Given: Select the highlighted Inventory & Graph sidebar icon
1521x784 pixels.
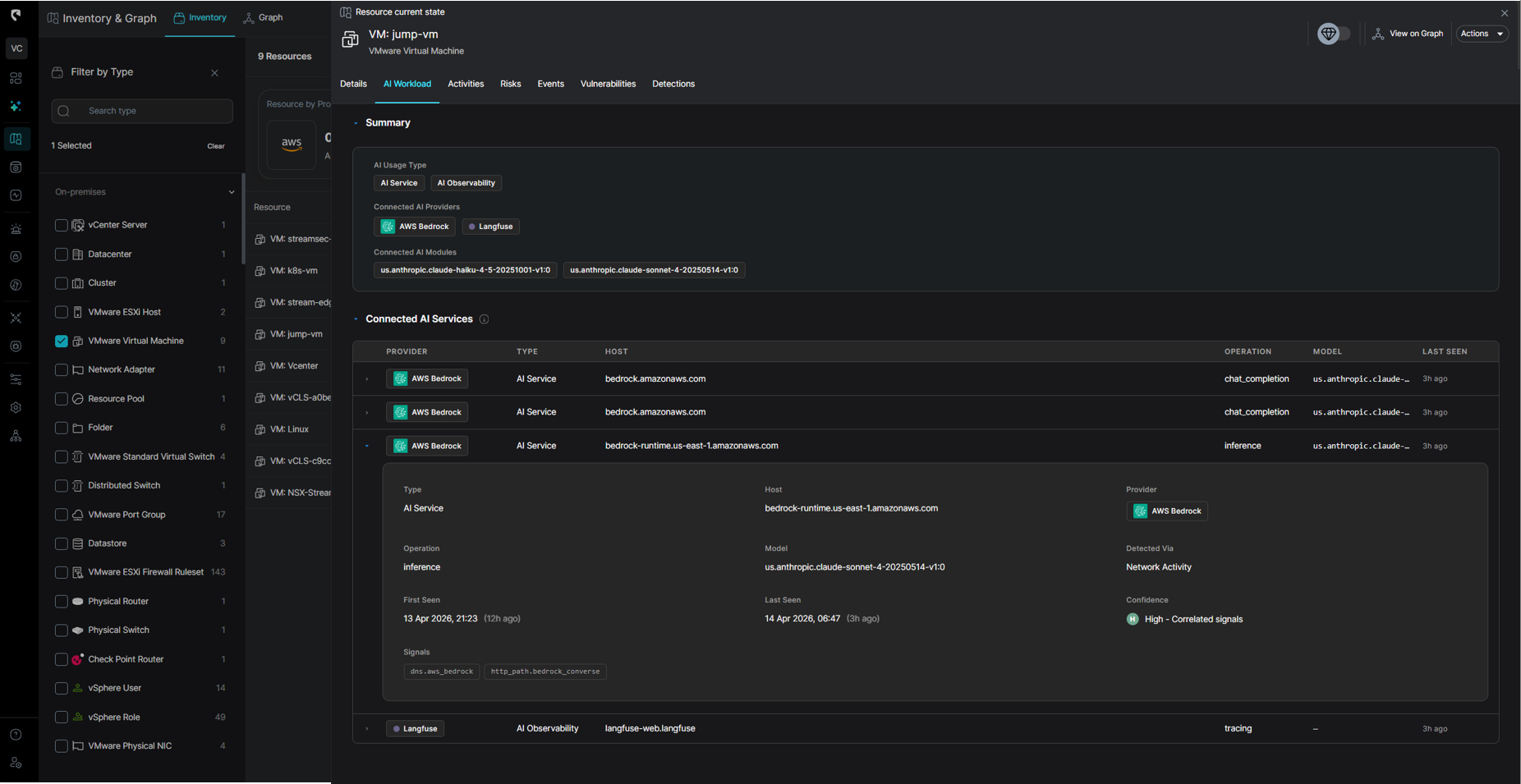Looking at the screenshot, I should click(x=16, y=139).
